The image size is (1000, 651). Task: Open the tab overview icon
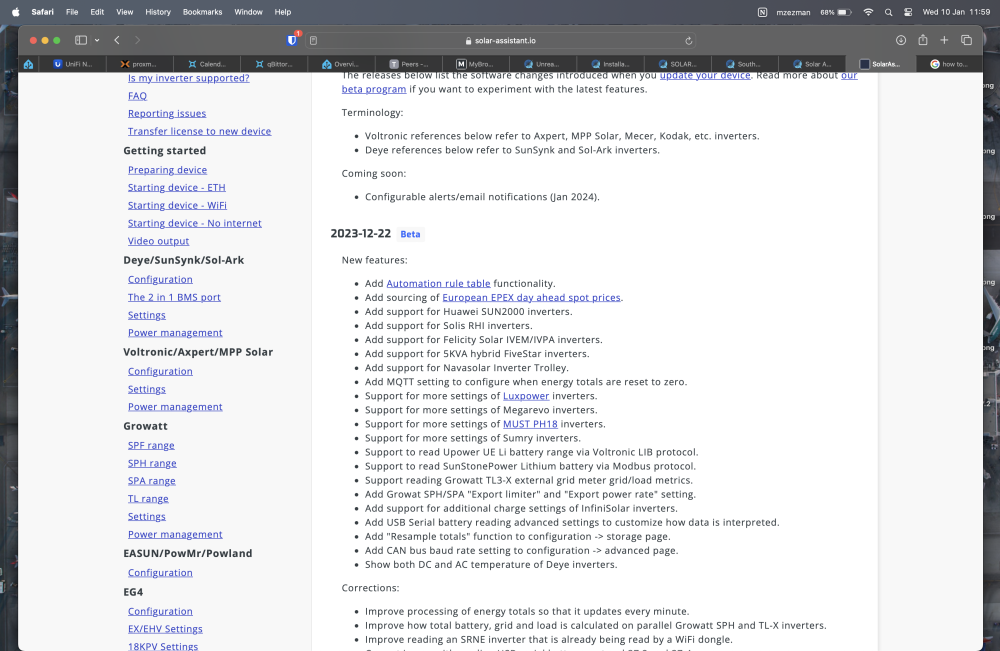(966, 40)
